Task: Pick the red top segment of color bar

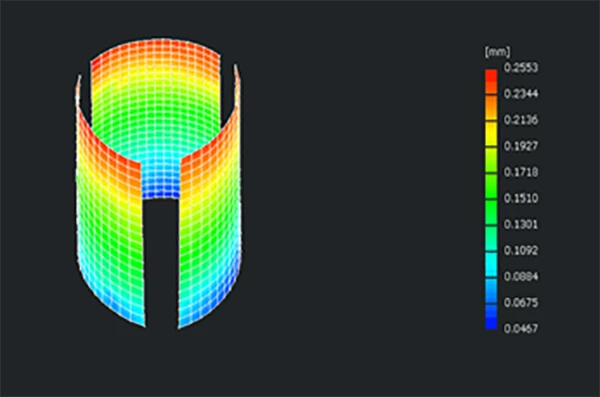Action: click(491, 75)
